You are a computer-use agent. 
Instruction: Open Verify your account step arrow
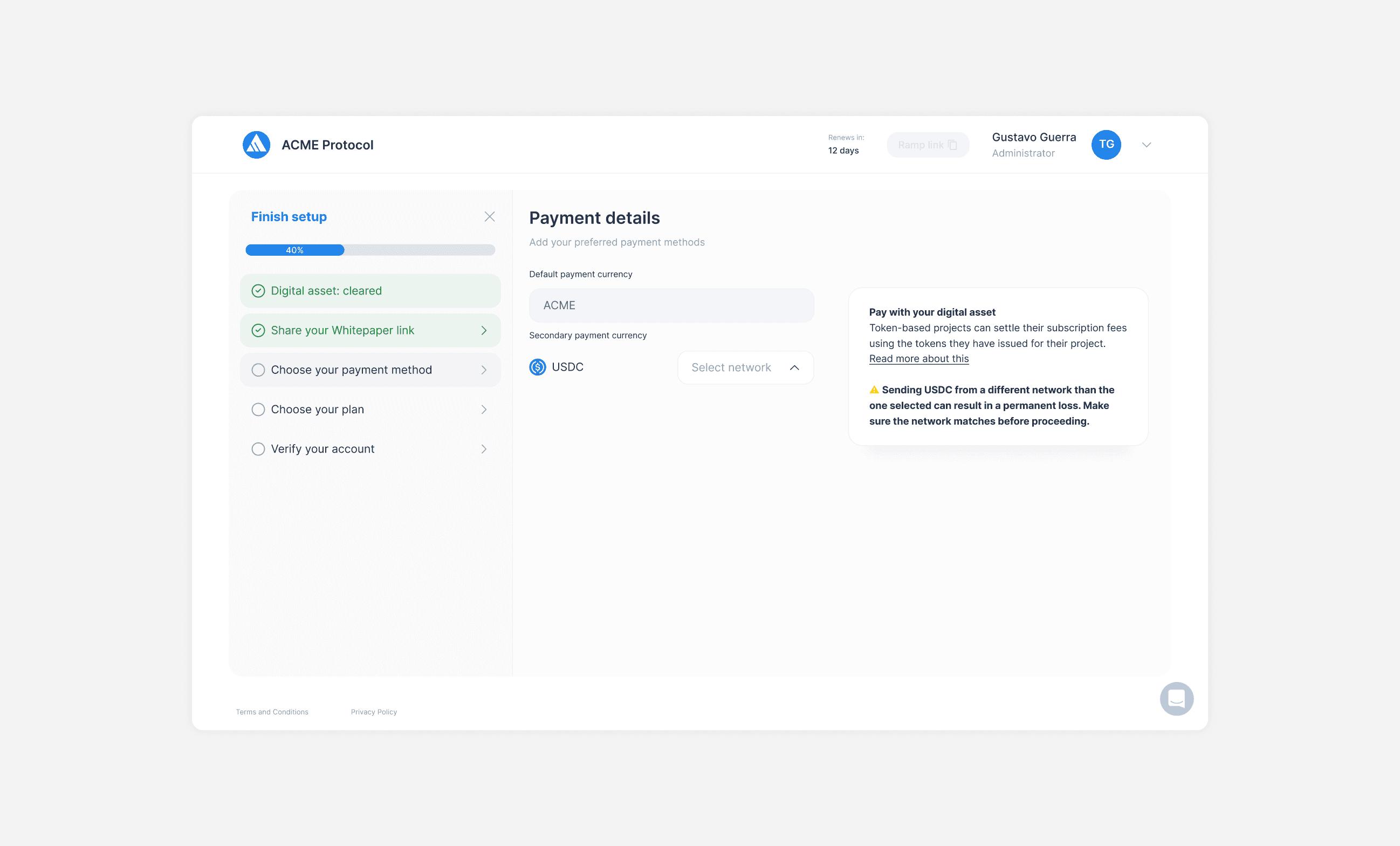pyautogui.click(x=484, y=449)
